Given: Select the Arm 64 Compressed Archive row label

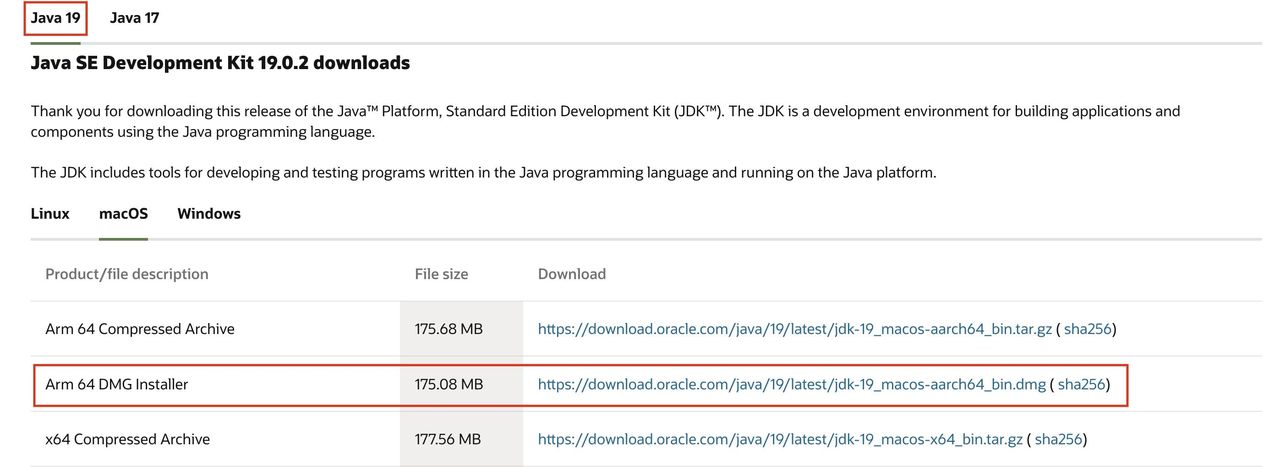Looking at the screenshot, I should tap(140, 329).
